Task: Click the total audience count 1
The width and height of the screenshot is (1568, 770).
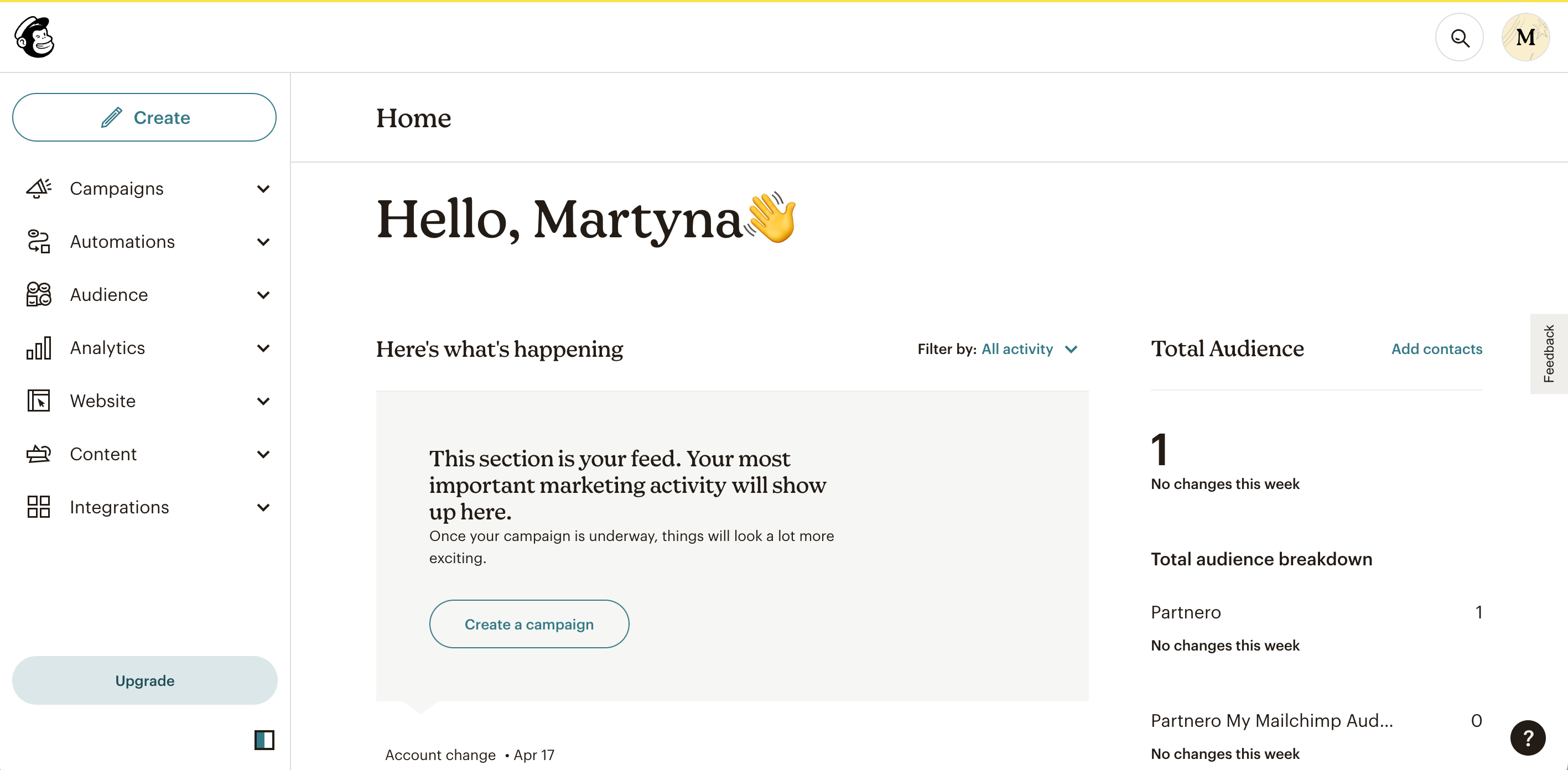Action: [1160, 450]
